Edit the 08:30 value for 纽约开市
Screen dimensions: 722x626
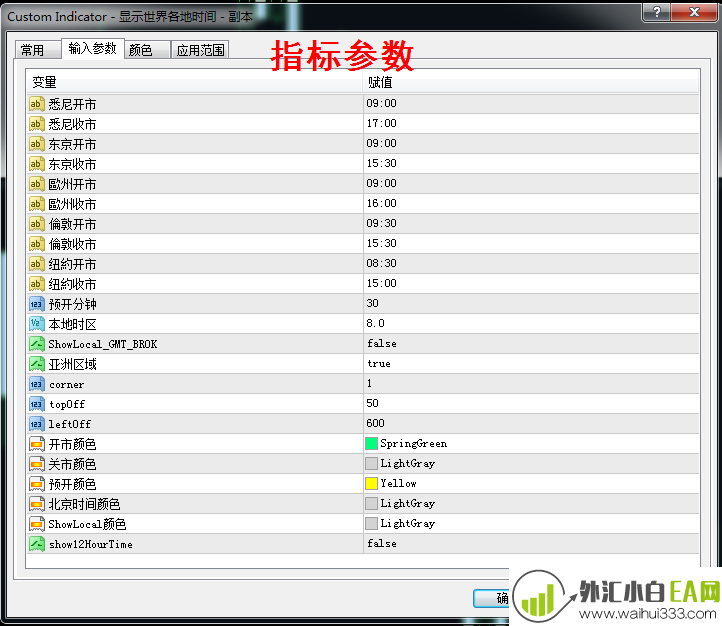pos(381,263)
